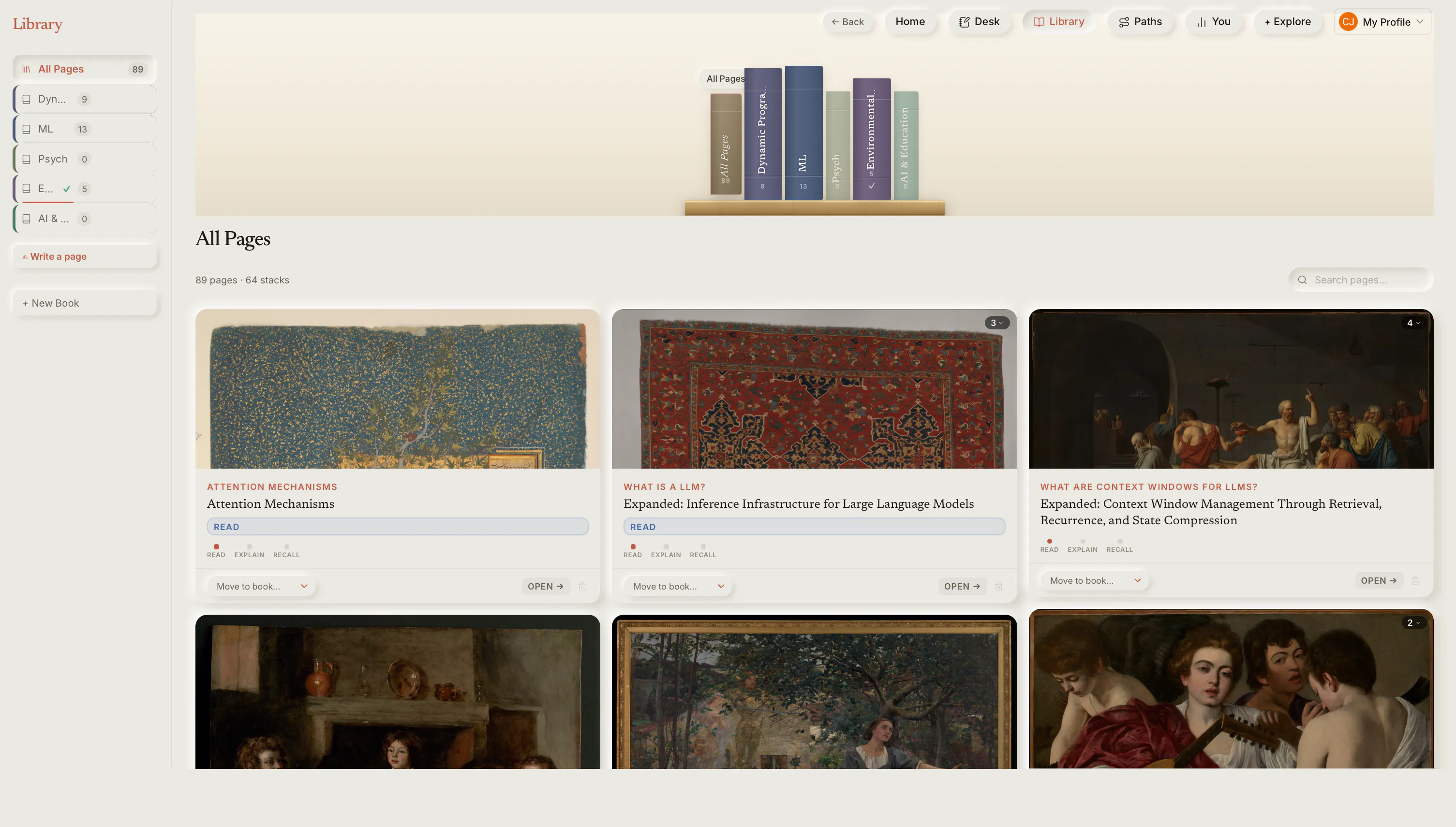This screenshot has height=827, width=1456.
Task: Expand the 3-page stack badge
Action: click(x=996, y=323)
